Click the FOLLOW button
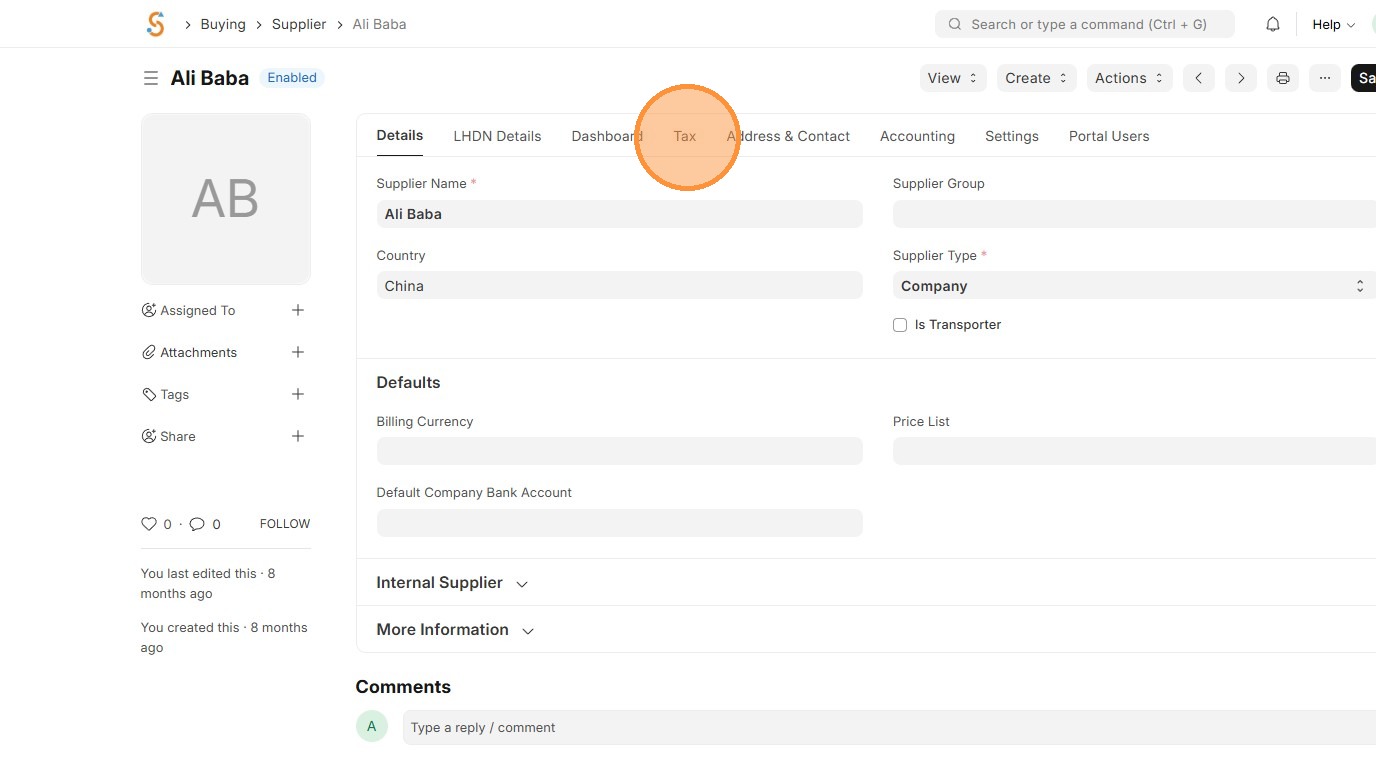1376x769 pixels. coord(285,524)
